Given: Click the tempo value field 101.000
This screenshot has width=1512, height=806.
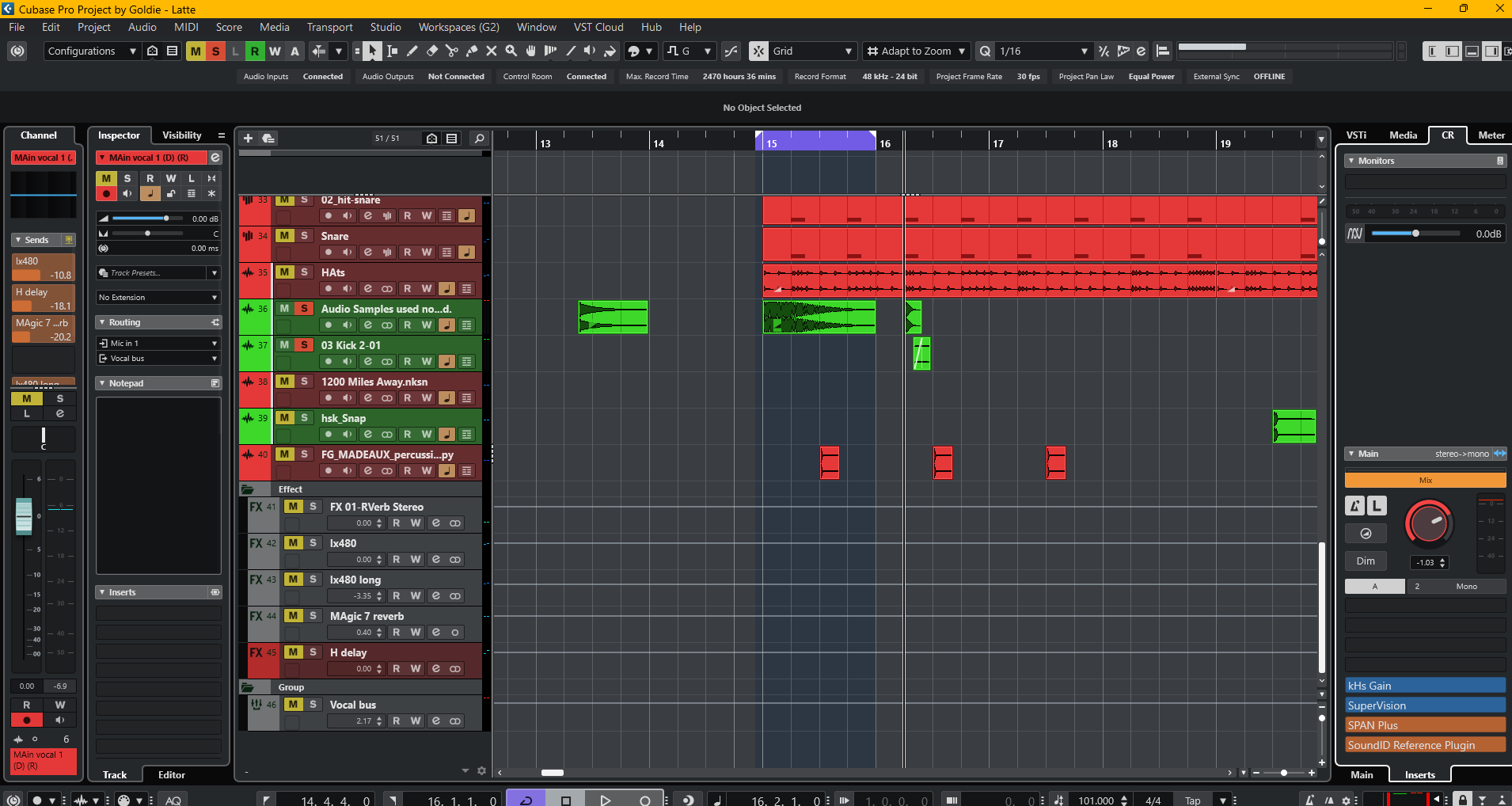Looking at the screenshot, I should 1096,800.
